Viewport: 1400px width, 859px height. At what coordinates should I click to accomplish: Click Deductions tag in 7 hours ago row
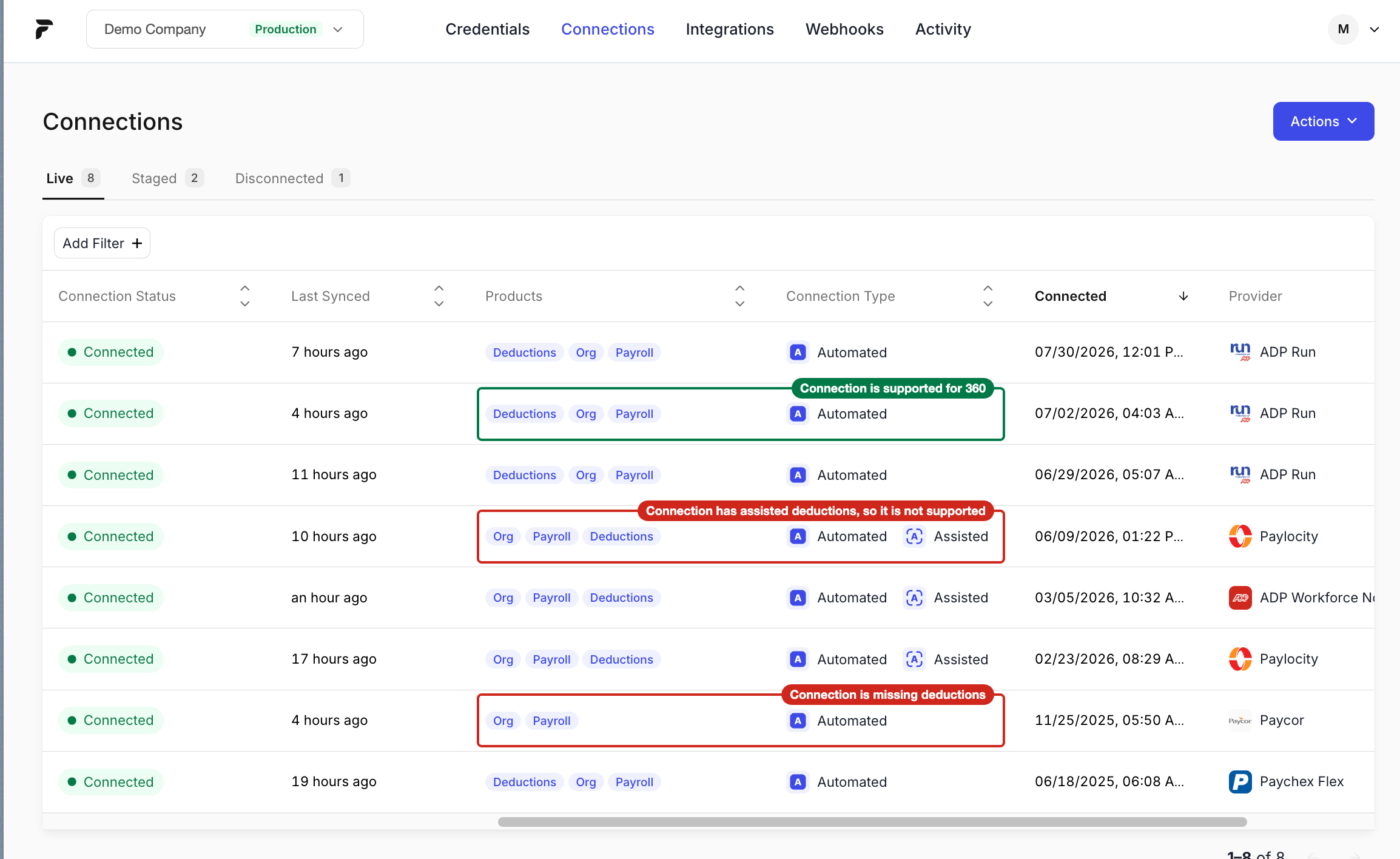pyautogui.click(x=524, y=352)
